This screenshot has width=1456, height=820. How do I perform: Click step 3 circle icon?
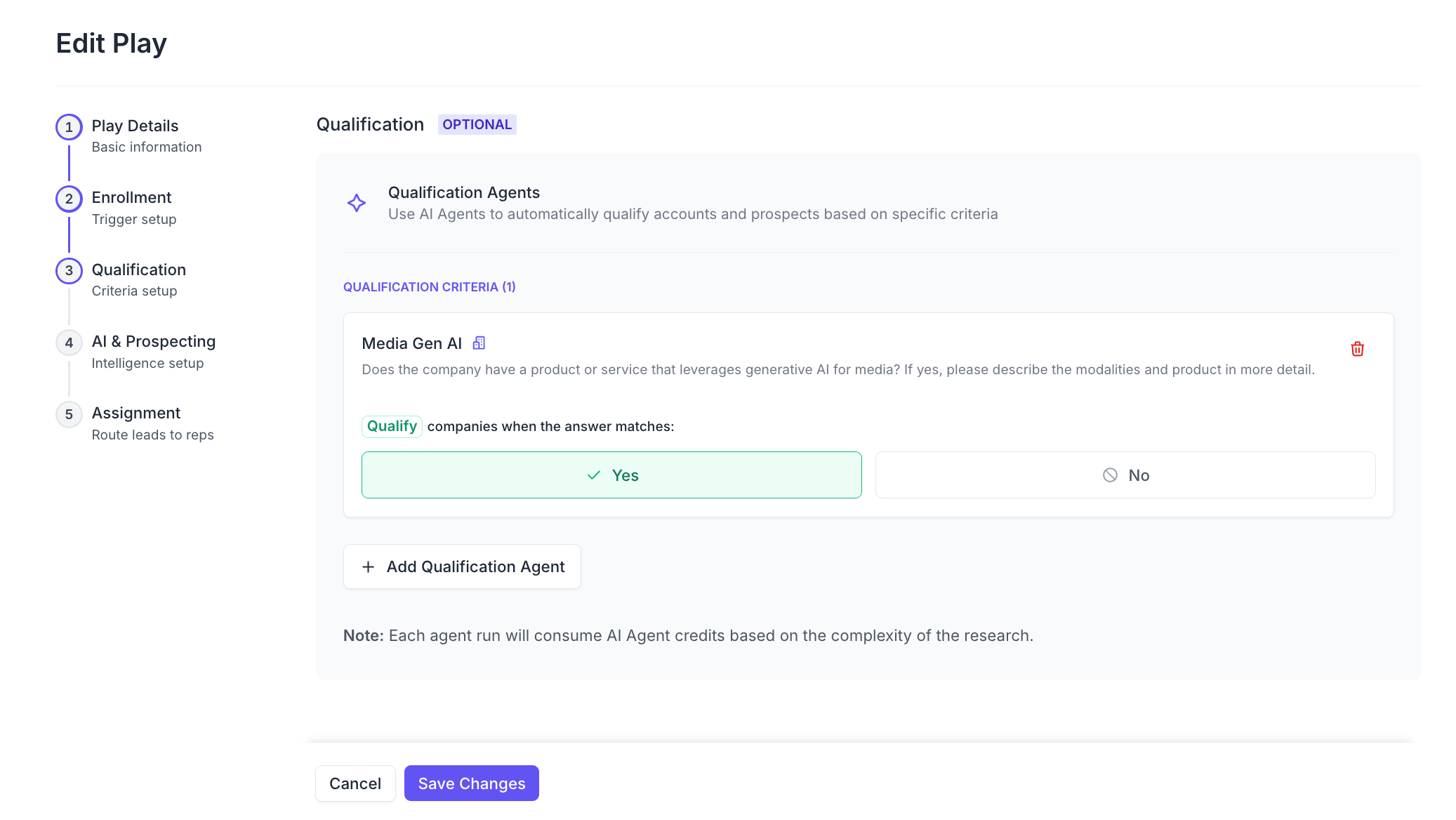point(69,270)
